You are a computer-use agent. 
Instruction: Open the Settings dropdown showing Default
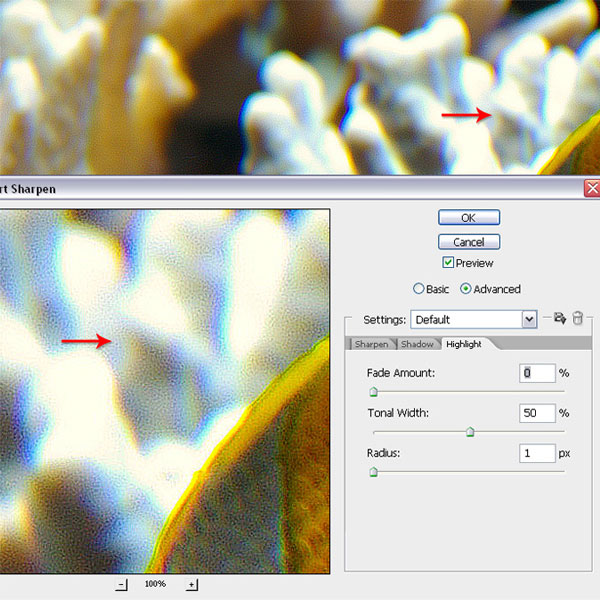[x=529, y=320]
